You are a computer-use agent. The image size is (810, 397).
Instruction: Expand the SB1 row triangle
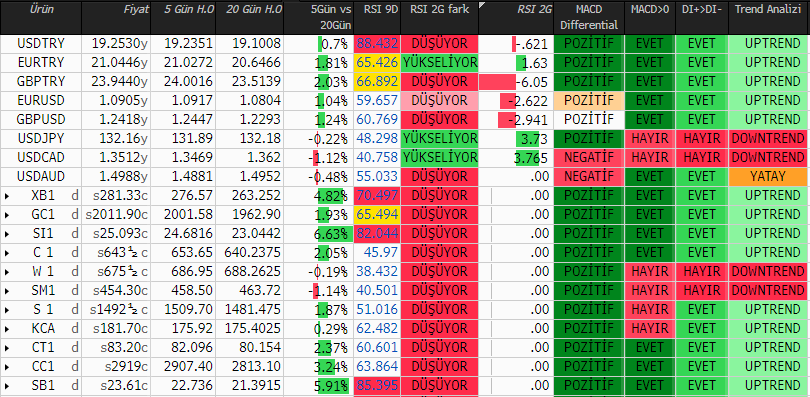7,386
